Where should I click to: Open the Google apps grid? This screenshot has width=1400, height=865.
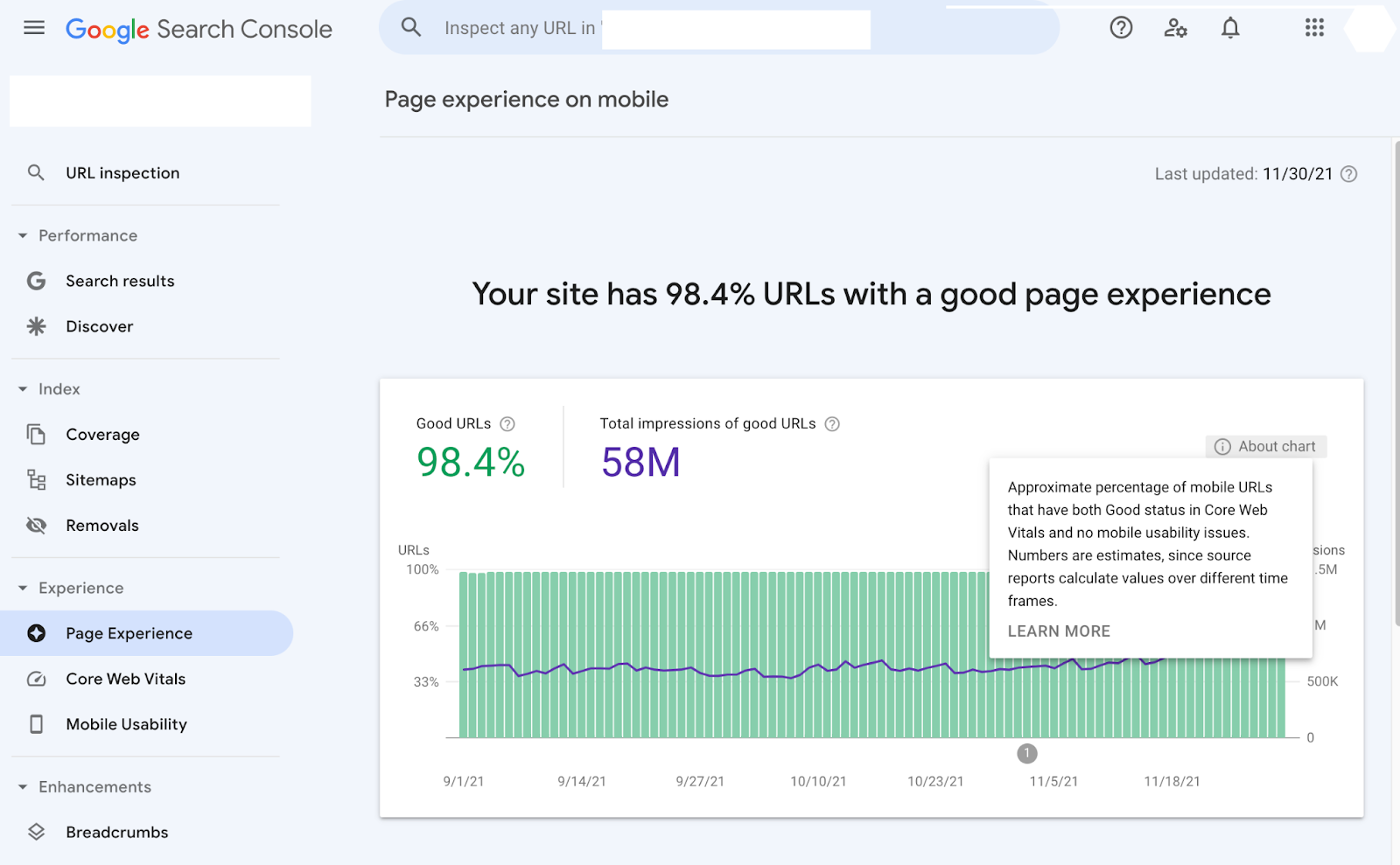pyautogui.click(x=1314, y=28)
